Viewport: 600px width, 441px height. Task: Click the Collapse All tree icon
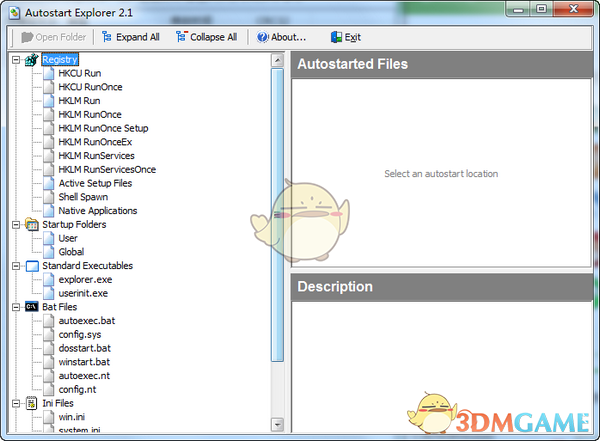tap(181, 37)
